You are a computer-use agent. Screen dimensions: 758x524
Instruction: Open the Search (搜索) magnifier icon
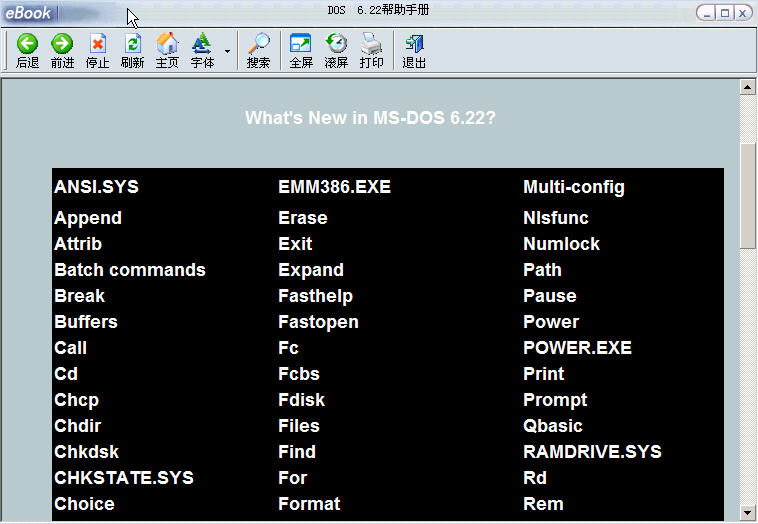coord(258,44)
